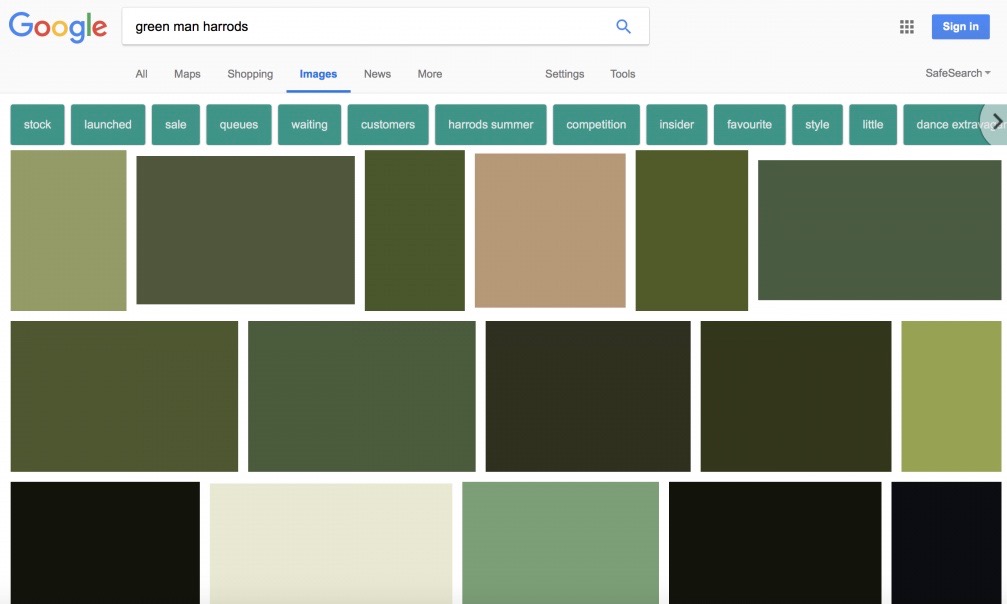Open the cream-colored image thumbnail

coord(330,543)
